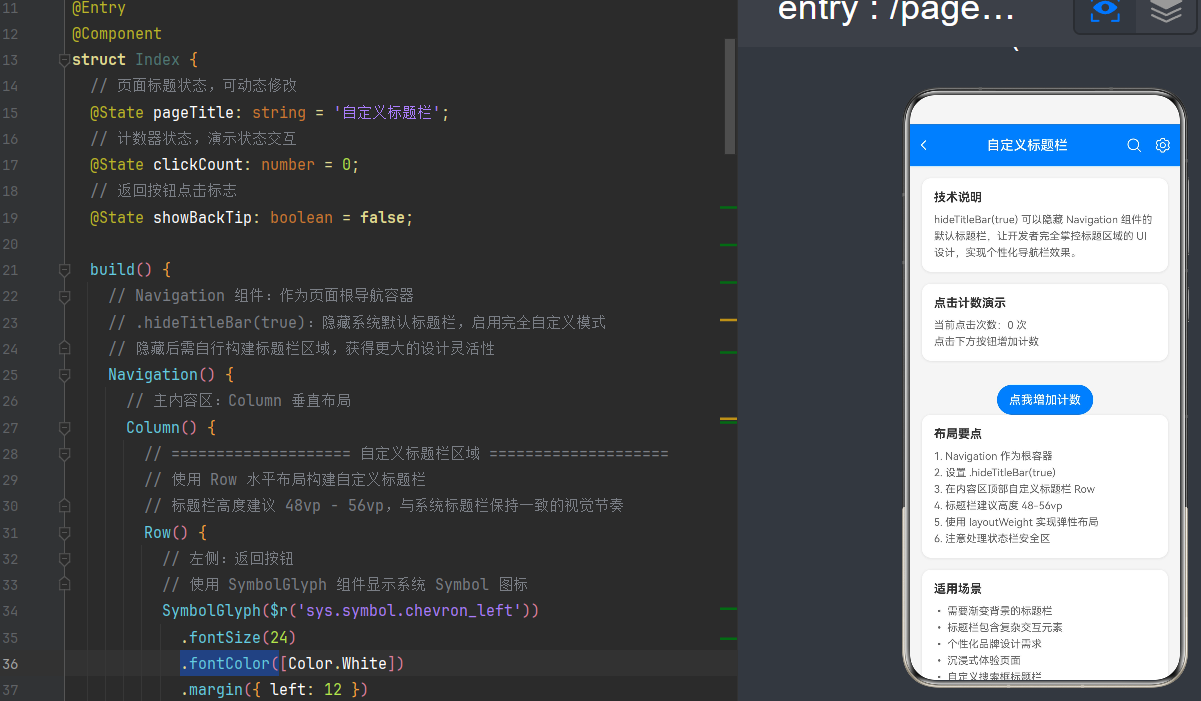Click the 布局要点 card heading
The image size is (1201, 701).
coord(958,433)
